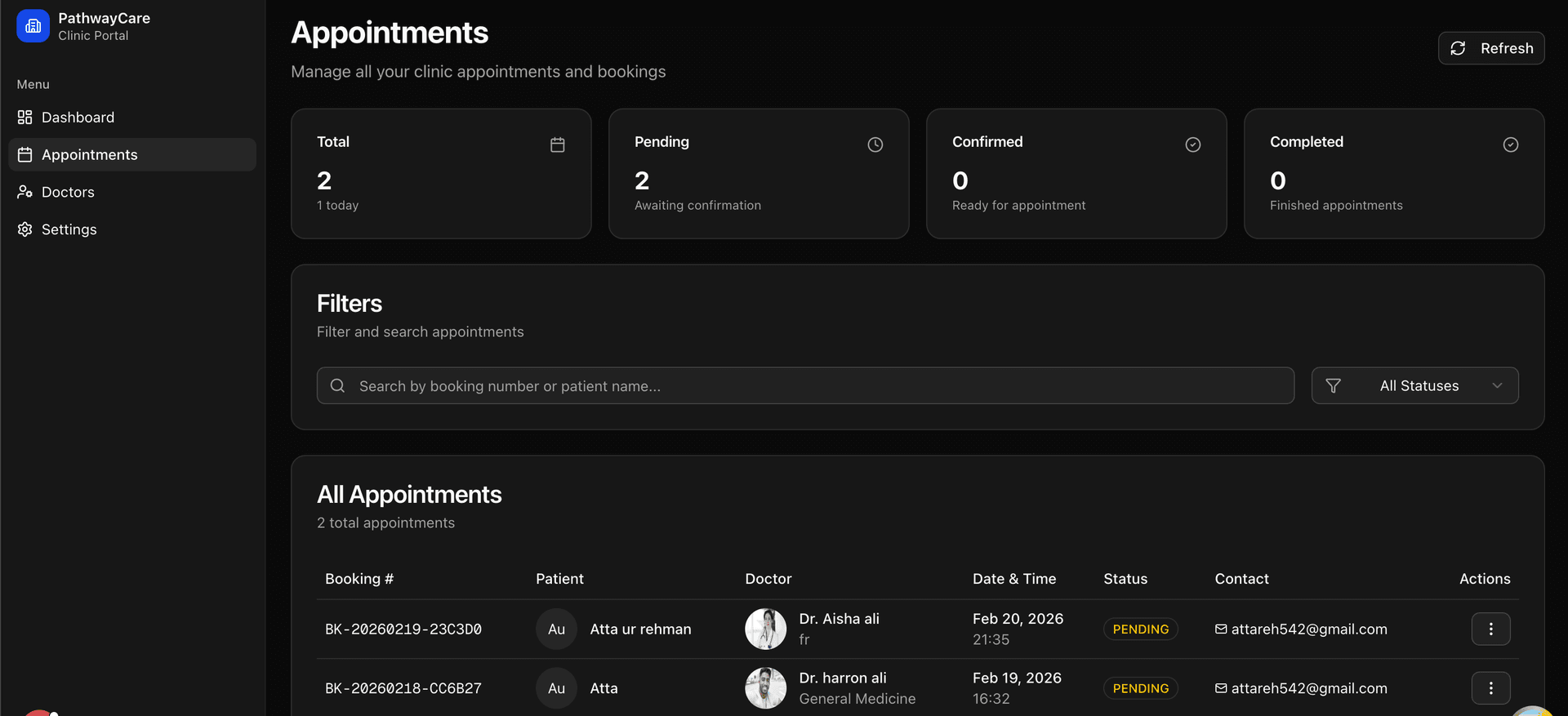Viewport: 1568px width, 716px height.
Task: Click the PENDING badge for Dr. harron ali row
Action: (1141, 688)
